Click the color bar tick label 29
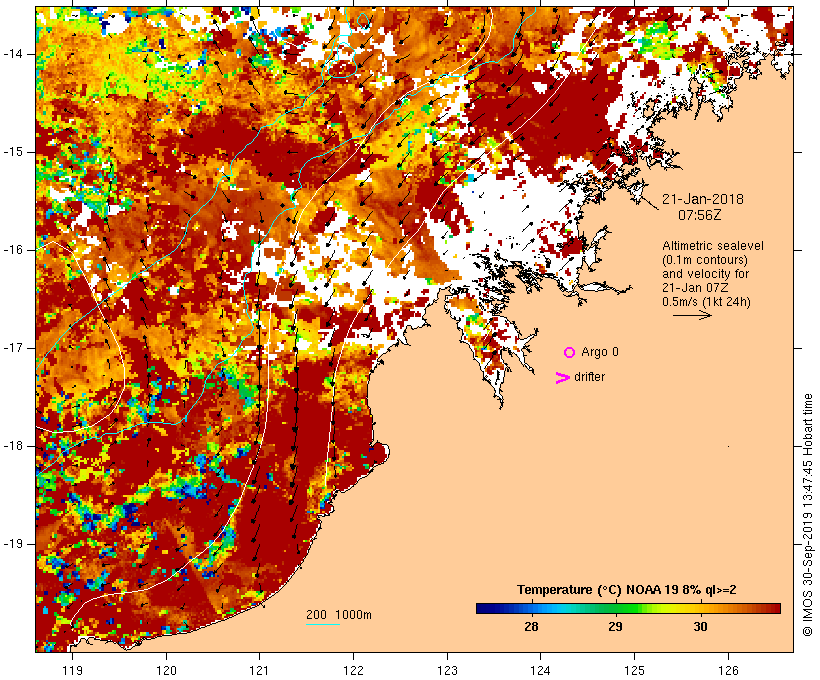Image resolution: width=820 pixels, height=680 pixels. [616, 627]
